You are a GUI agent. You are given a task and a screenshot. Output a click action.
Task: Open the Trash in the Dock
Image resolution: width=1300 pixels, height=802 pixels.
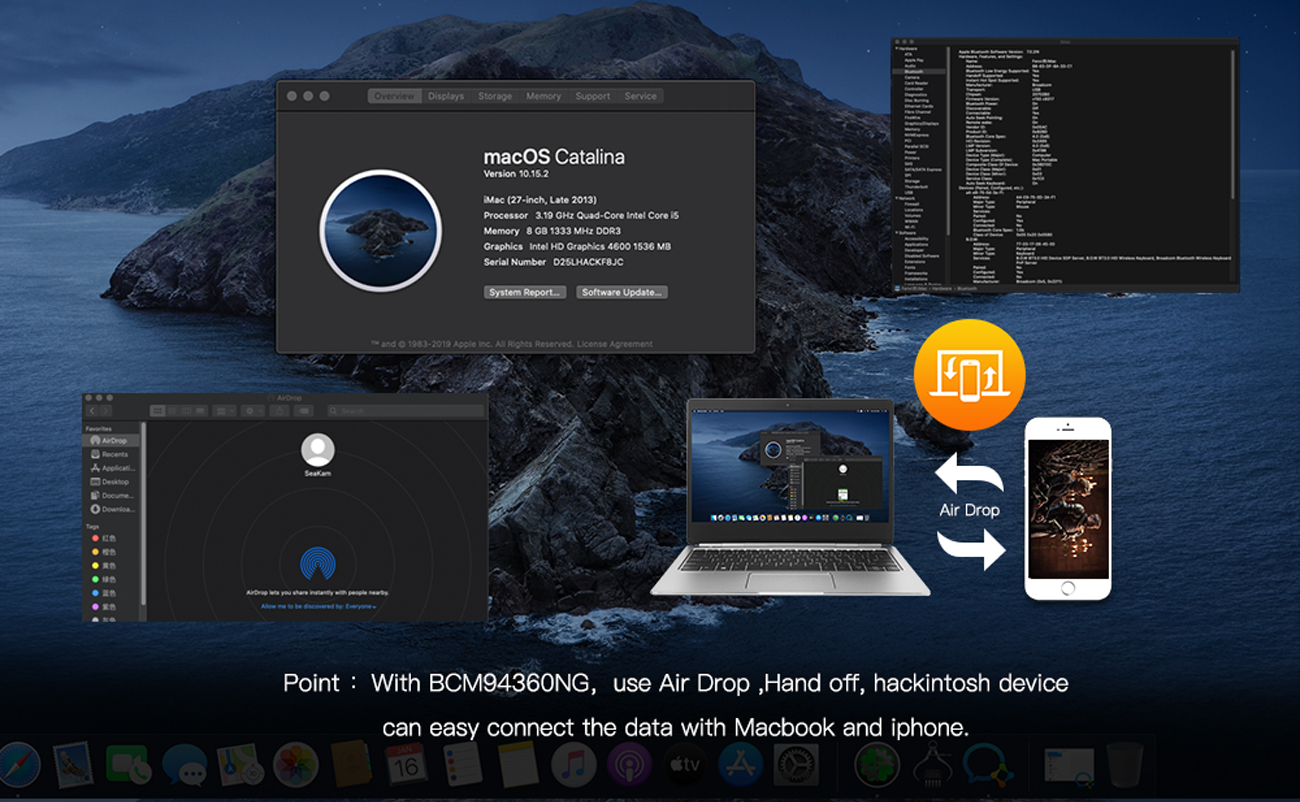(x=1124, y=765)
